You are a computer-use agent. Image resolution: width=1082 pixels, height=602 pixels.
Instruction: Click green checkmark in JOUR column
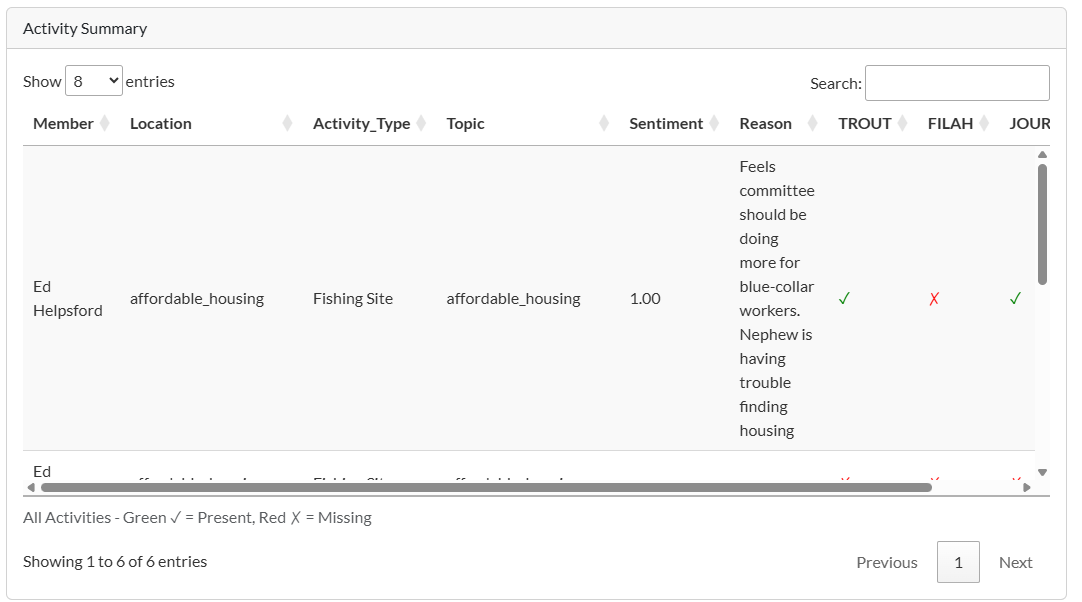coord(1015,299)
